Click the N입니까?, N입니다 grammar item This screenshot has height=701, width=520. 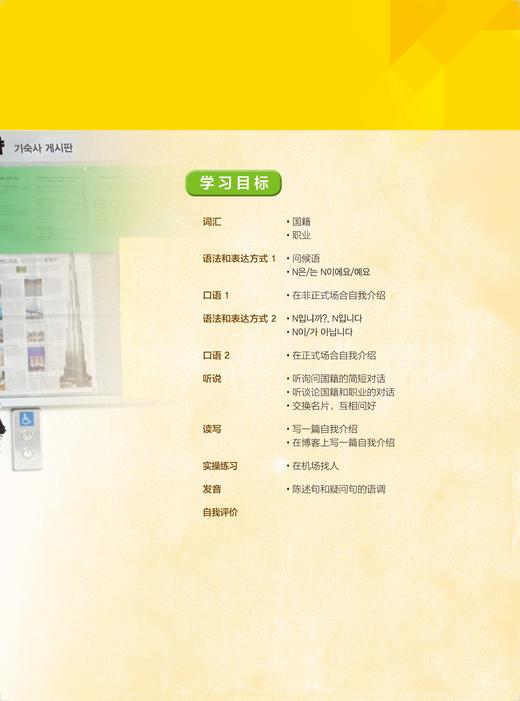tap(327, 319)
